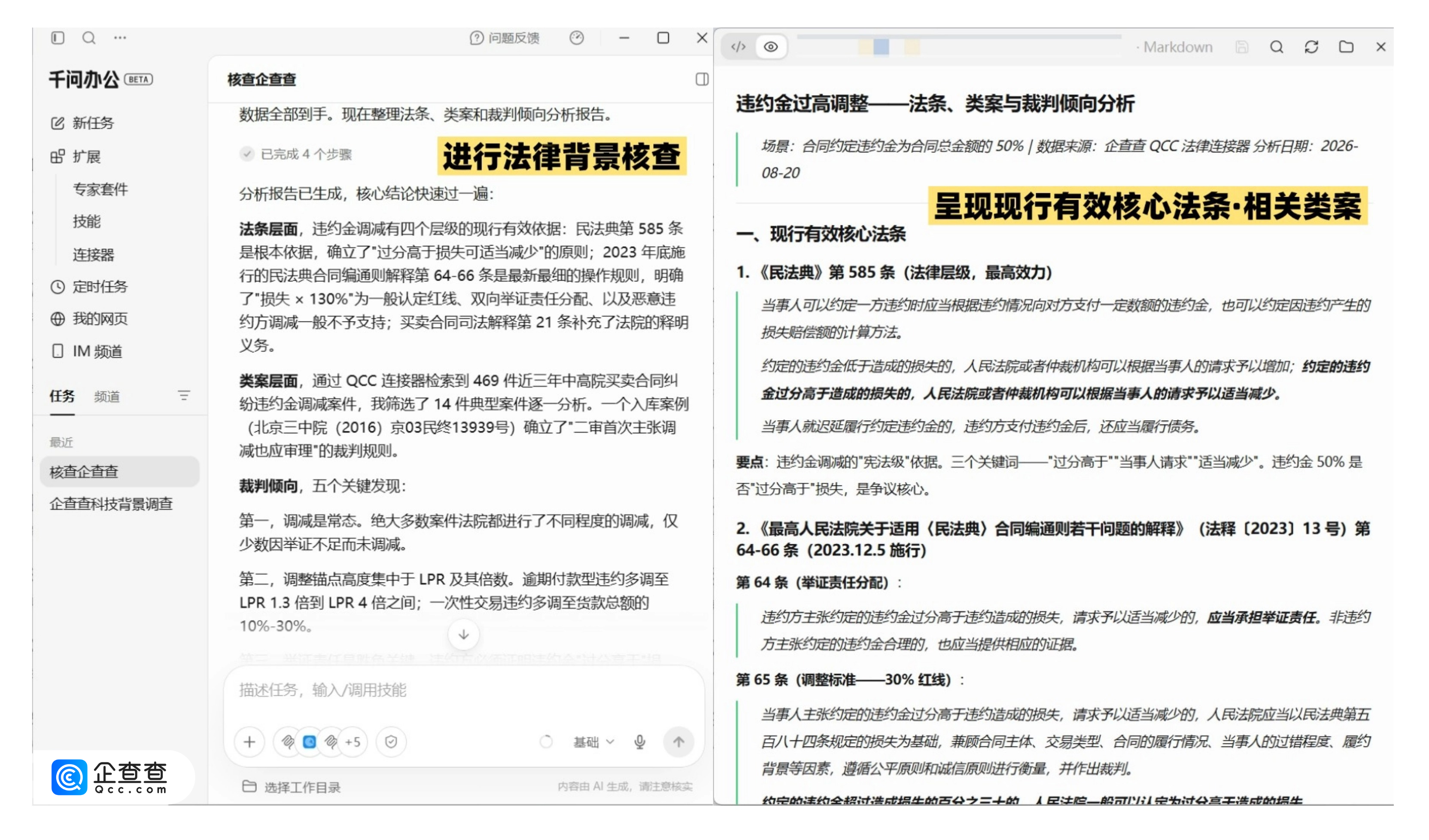
Task: Jump to bottom with the down-arrow button
Action: (463, 635)
